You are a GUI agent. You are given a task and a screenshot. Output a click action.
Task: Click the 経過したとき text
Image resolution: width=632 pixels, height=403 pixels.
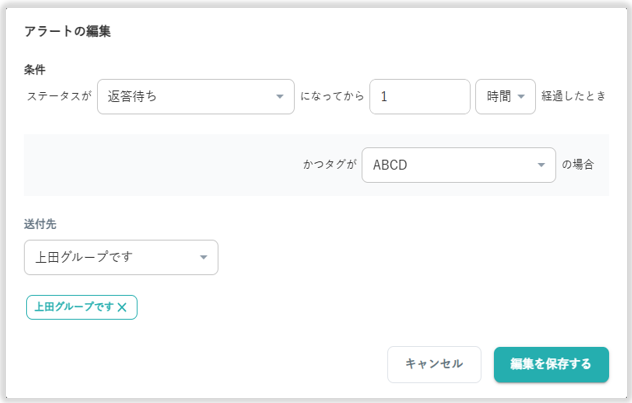[x=575, y=97]
